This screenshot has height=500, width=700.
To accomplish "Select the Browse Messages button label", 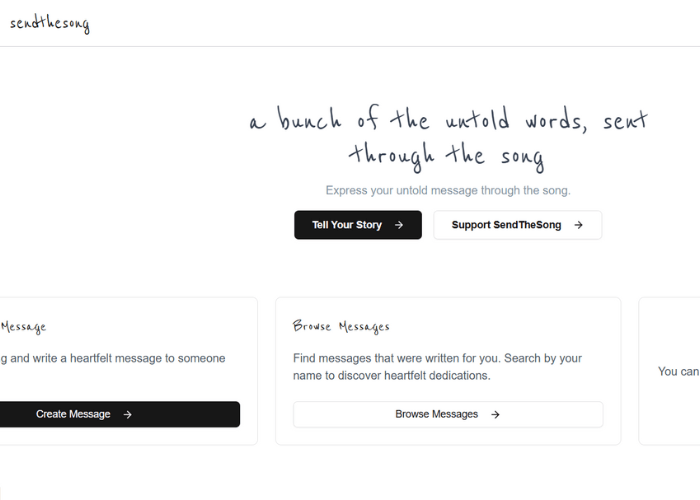I will 436,414.
